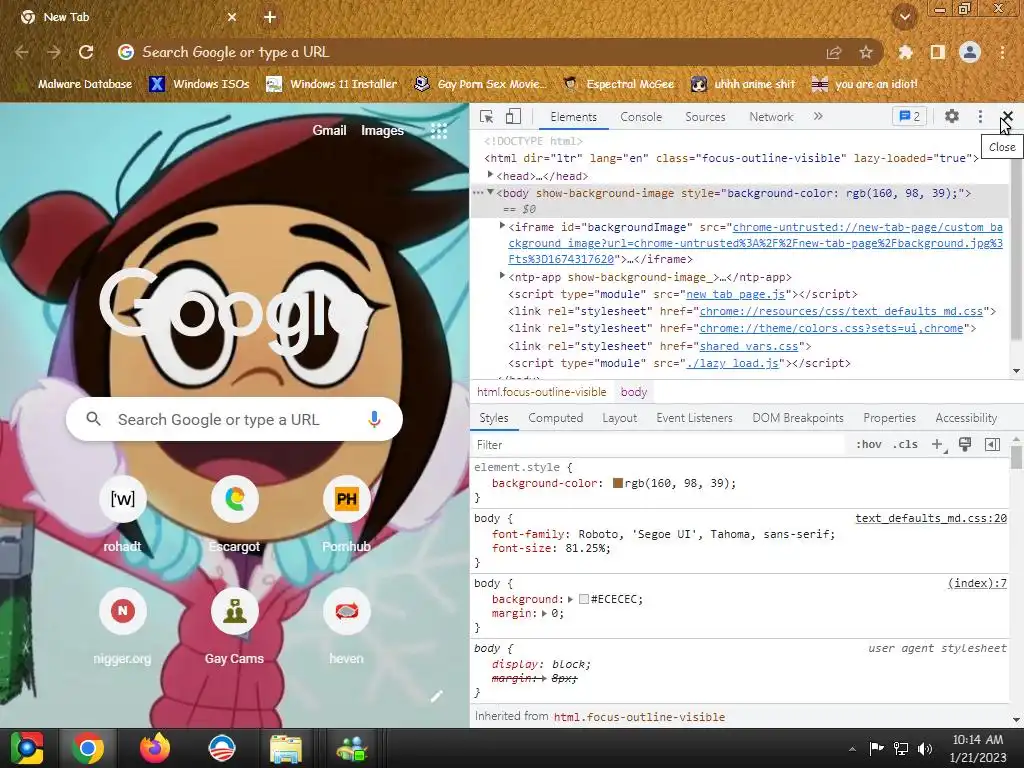The image size is (1024, 768).
Task: Open the DOM Breakpoints pane tab
Action: (798, 418)
